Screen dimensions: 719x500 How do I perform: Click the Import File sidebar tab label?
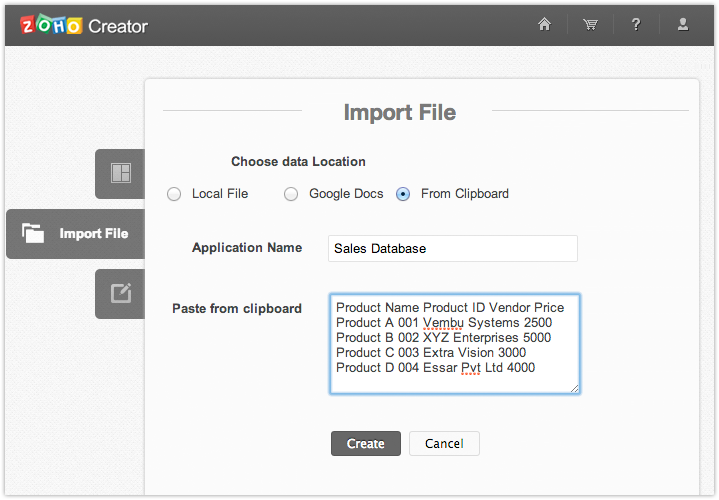[x=94, y=234]
